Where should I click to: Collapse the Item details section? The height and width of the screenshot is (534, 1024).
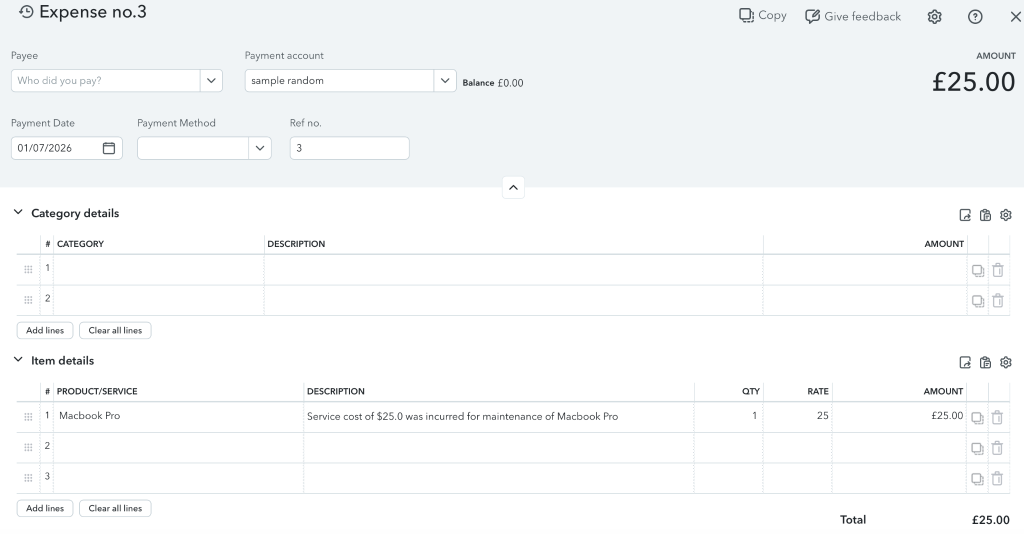[x=18, y=360]
